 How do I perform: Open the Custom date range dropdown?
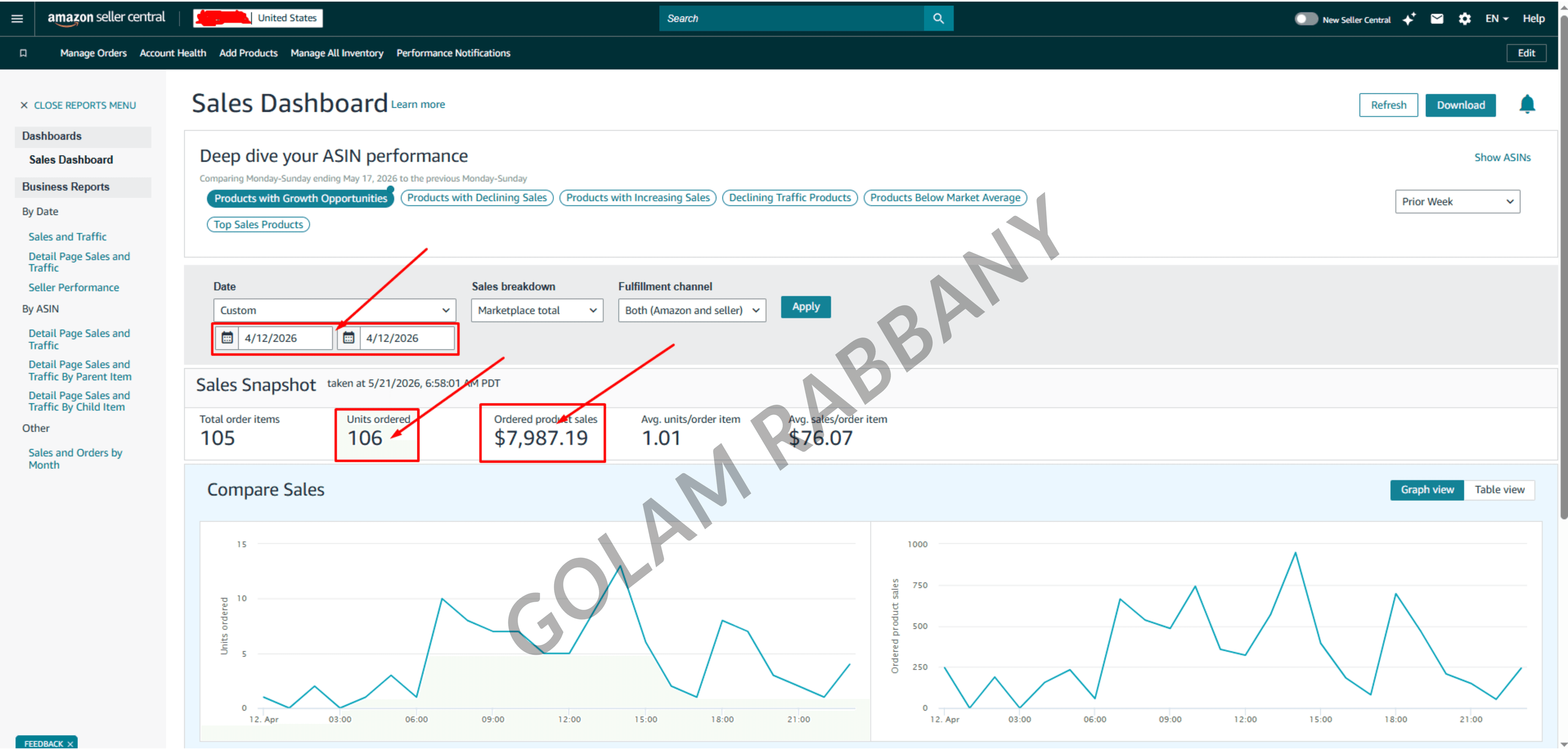point(334,310)
